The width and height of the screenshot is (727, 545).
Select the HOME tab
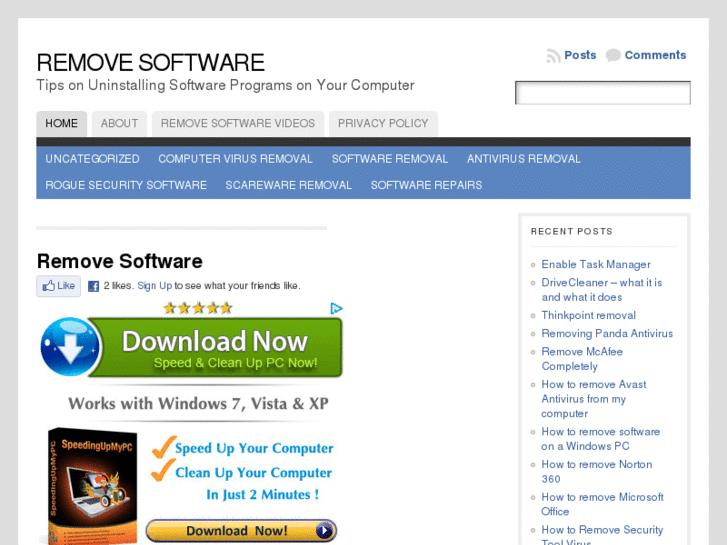pos(62,123)
